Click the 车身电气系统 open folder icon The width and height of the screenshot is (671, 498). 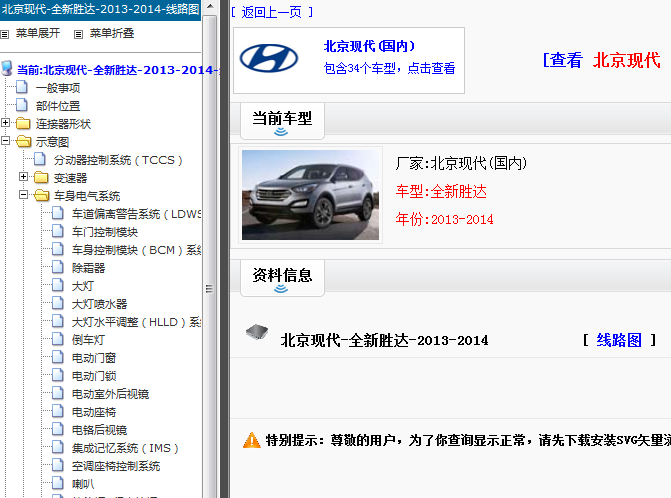tap(42, 196)
